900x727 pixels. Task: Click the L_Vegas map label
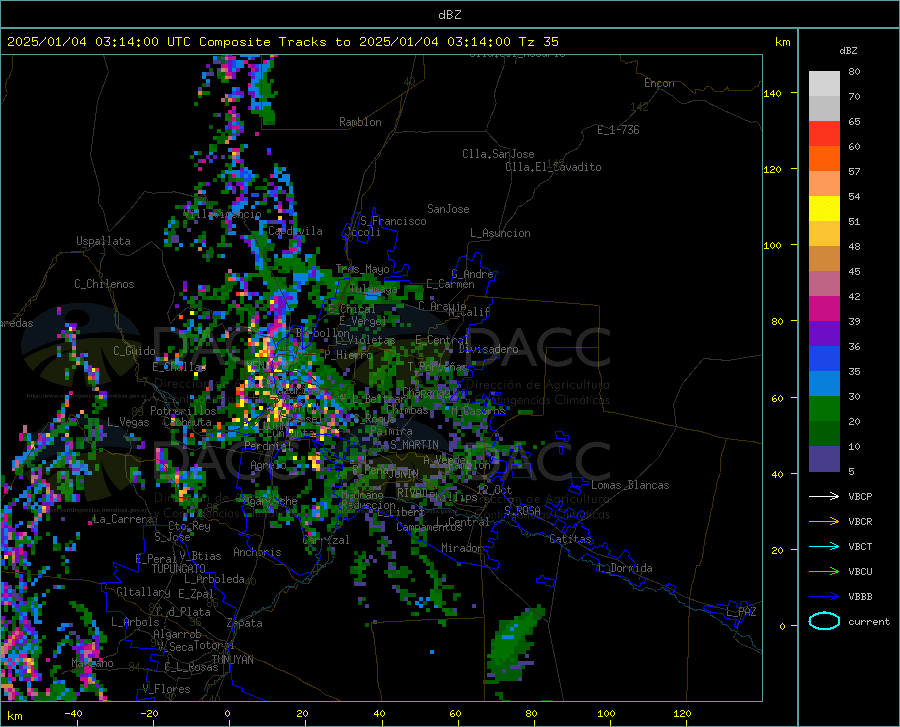[x=128, y=422]
